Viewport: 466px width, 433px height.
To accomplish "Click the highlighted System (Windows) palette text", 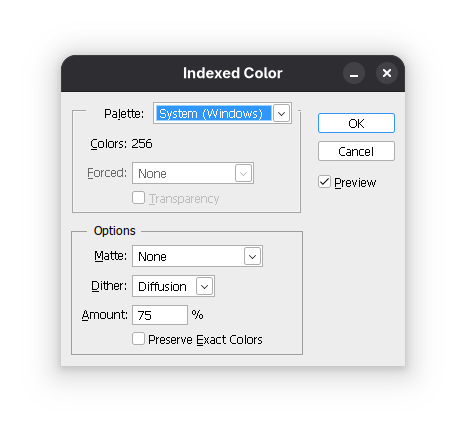I will point(213,113).
